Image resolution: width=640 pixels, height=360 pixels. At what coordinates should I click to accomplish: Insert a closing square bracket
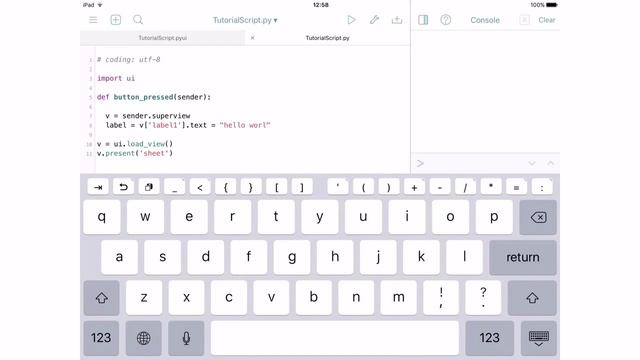click(x=302, y=187)
